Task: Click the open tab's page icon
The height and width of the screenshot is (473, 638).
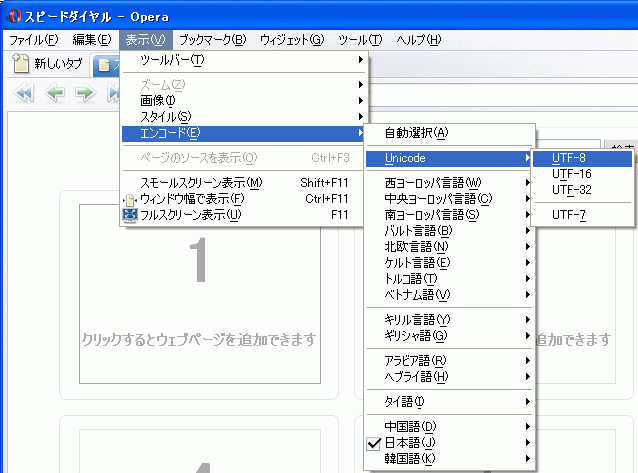Action: pos(104,65)
